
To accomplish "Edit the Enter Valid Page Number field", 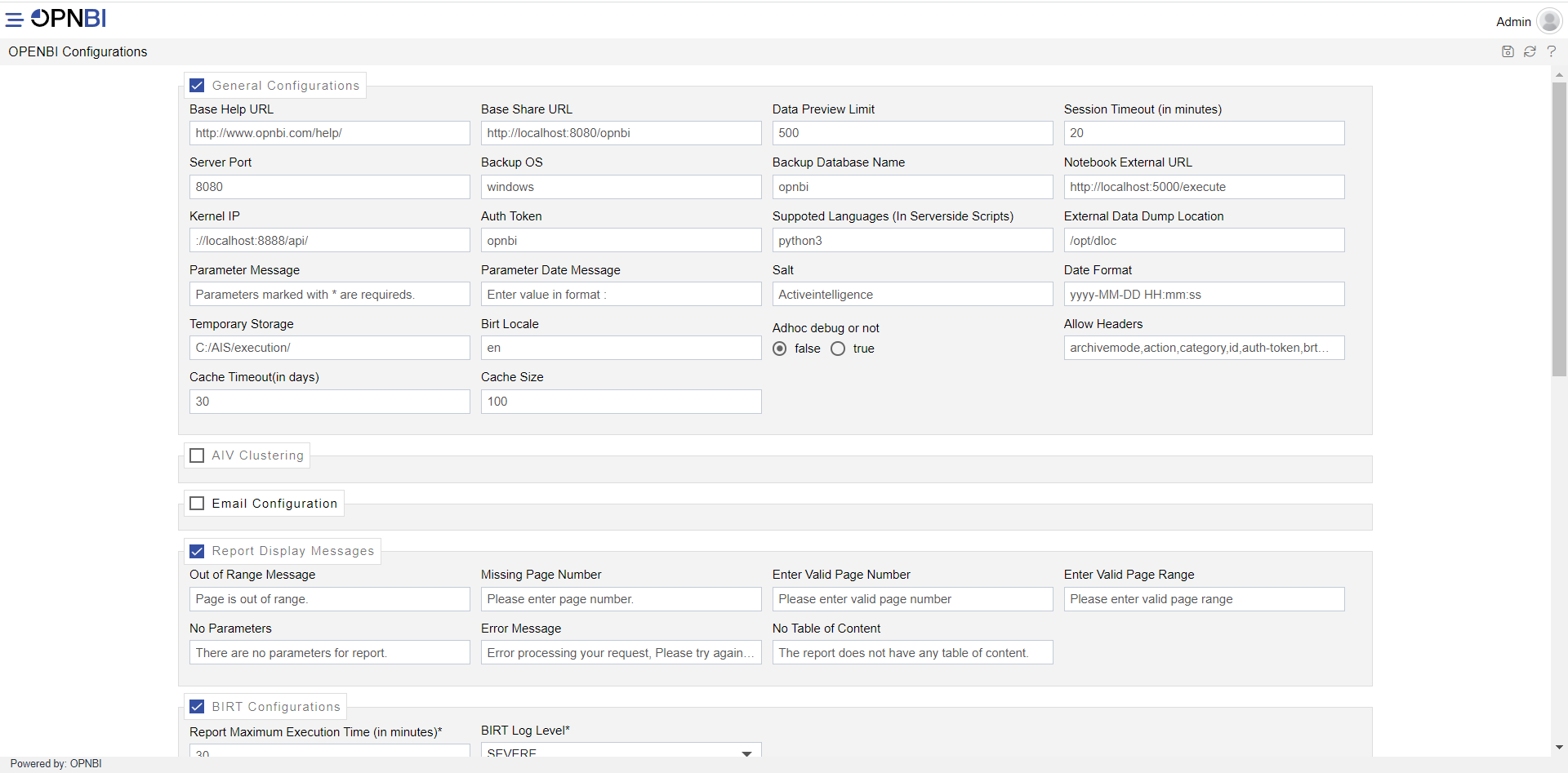I will point(913,599).
